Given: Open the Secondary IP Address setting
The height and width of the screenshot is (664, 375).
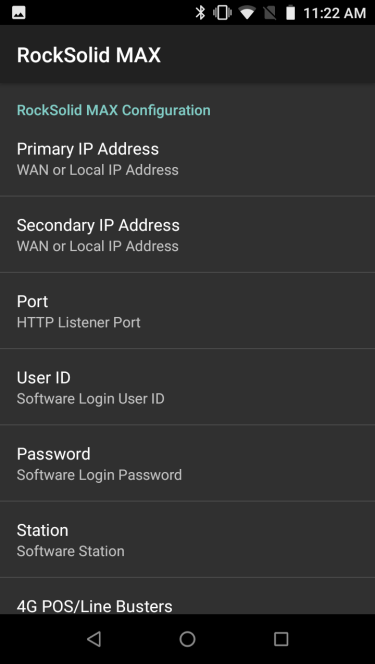Looking at the screenshot, I should 188,235.
